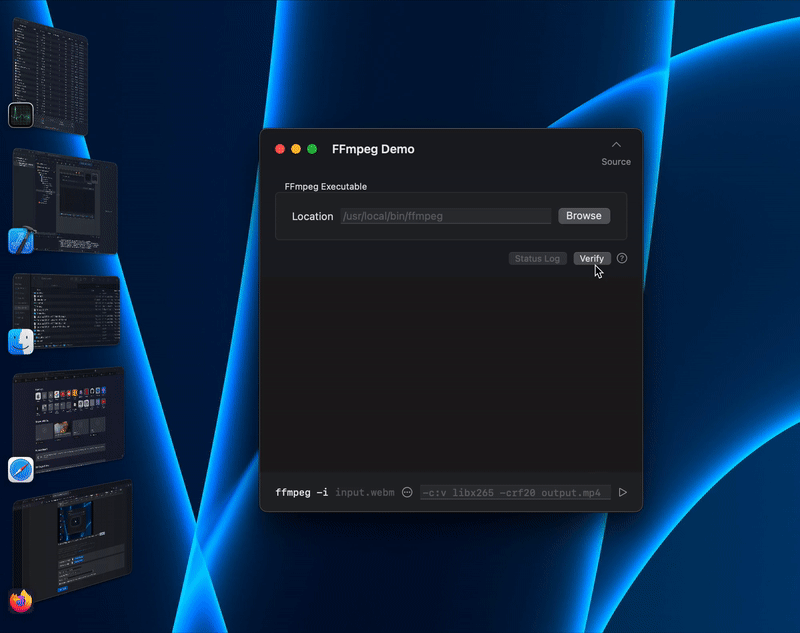Click the Location path input field
Image resolution: width=800 pixels, height=633 pixels.
[x=446, y=216]
